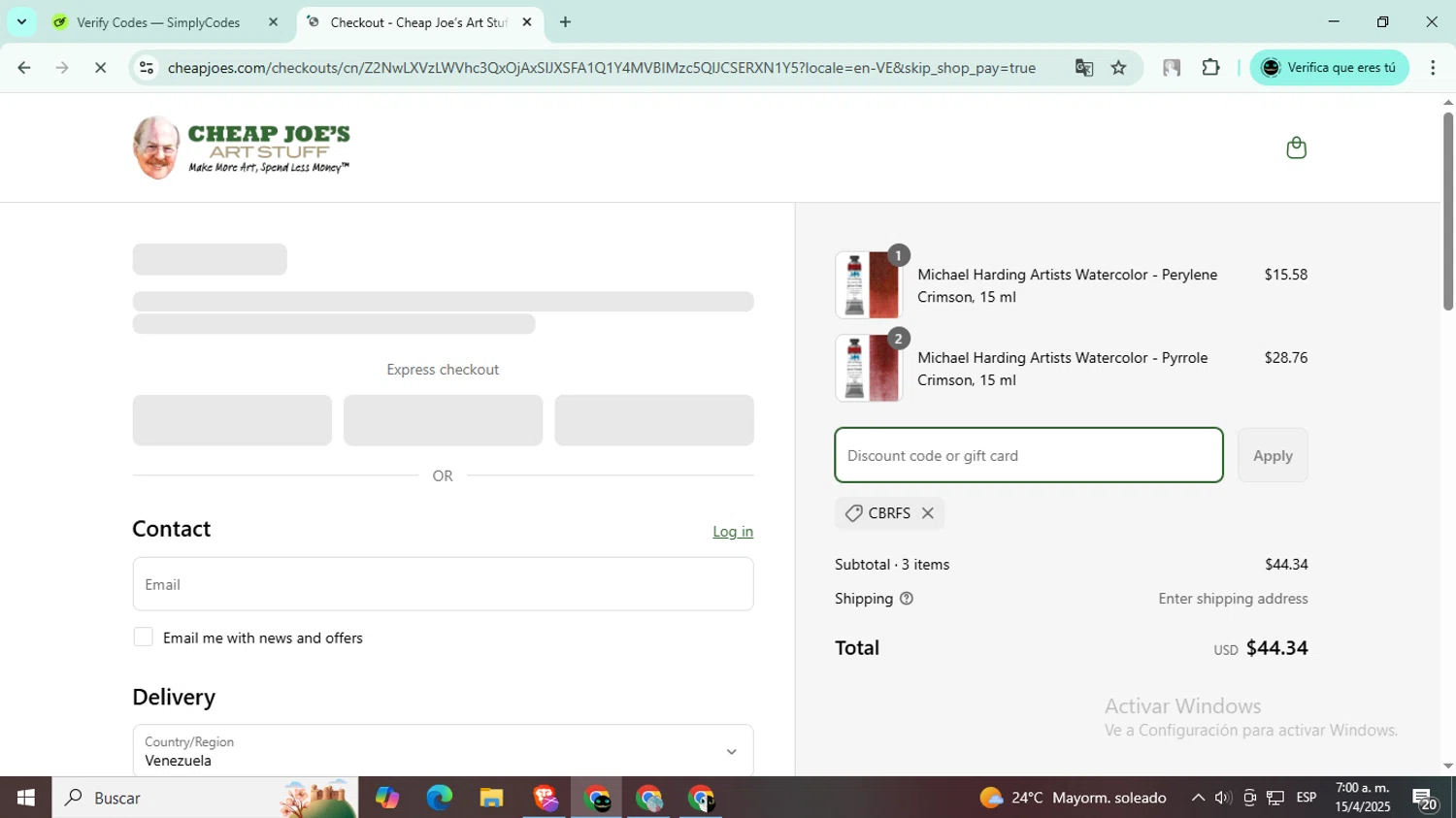1456x818 pixels.
Task: Click the $15.58 price text
Action: click(1286, 275)
